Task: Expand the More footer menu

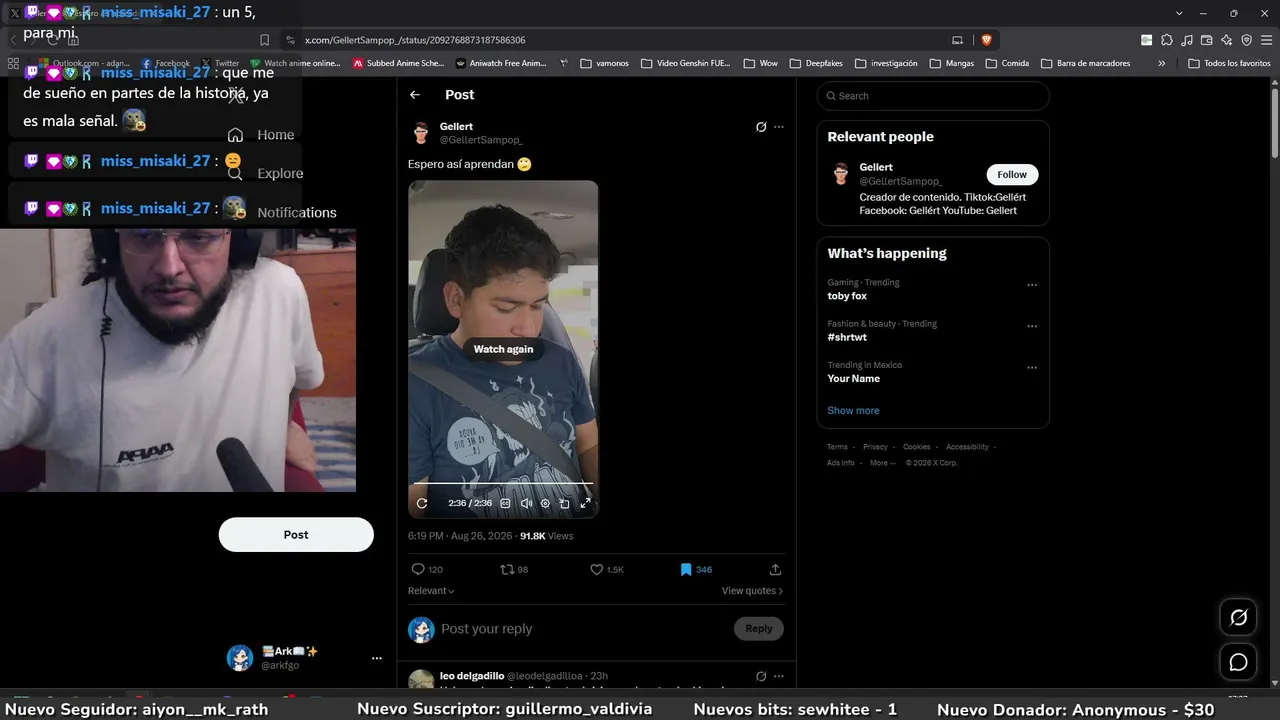Action: (x=883, y=463)
